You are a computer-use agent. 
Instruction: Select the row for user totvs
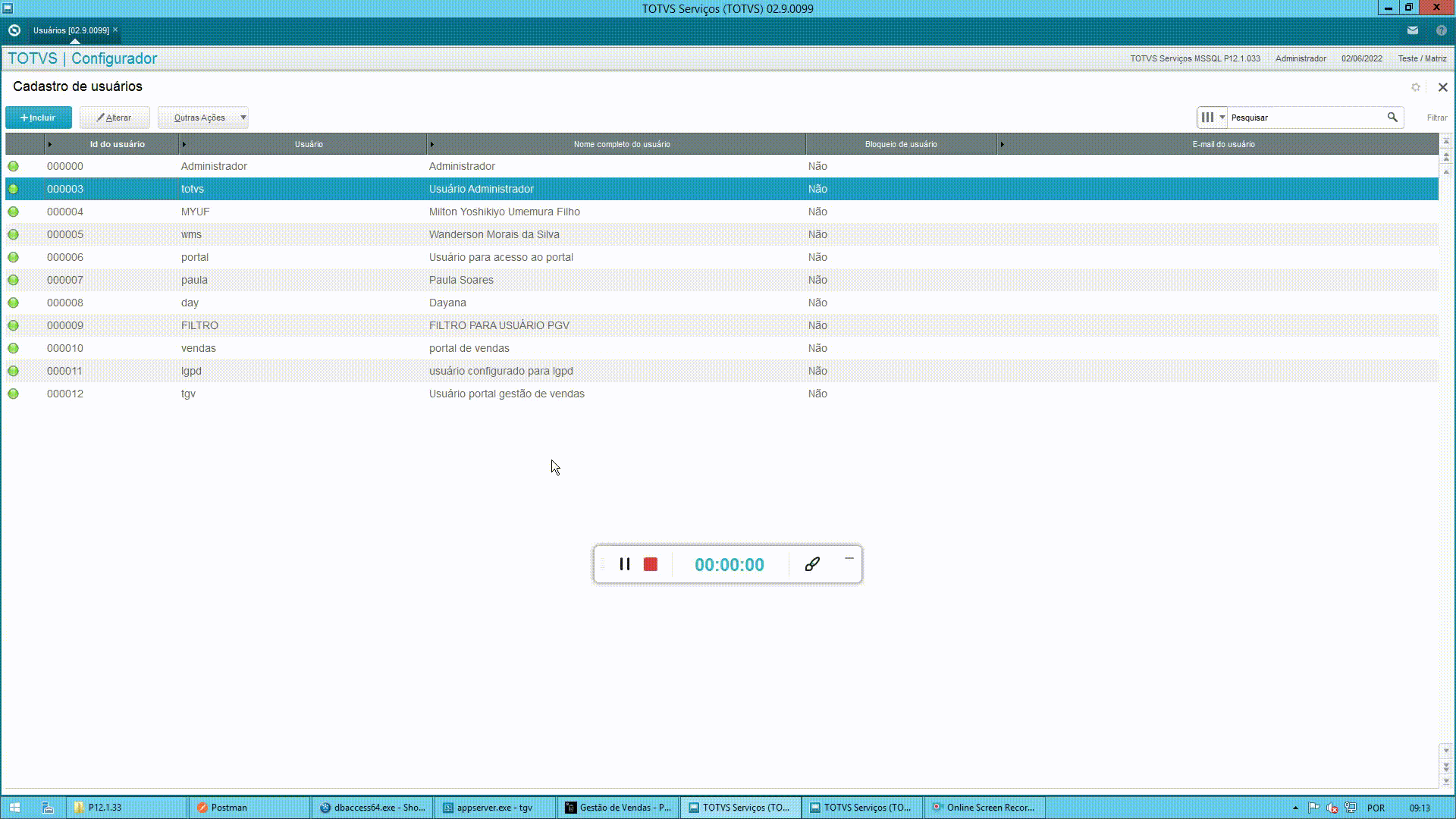pyautogui.click(x=721, y=189)
